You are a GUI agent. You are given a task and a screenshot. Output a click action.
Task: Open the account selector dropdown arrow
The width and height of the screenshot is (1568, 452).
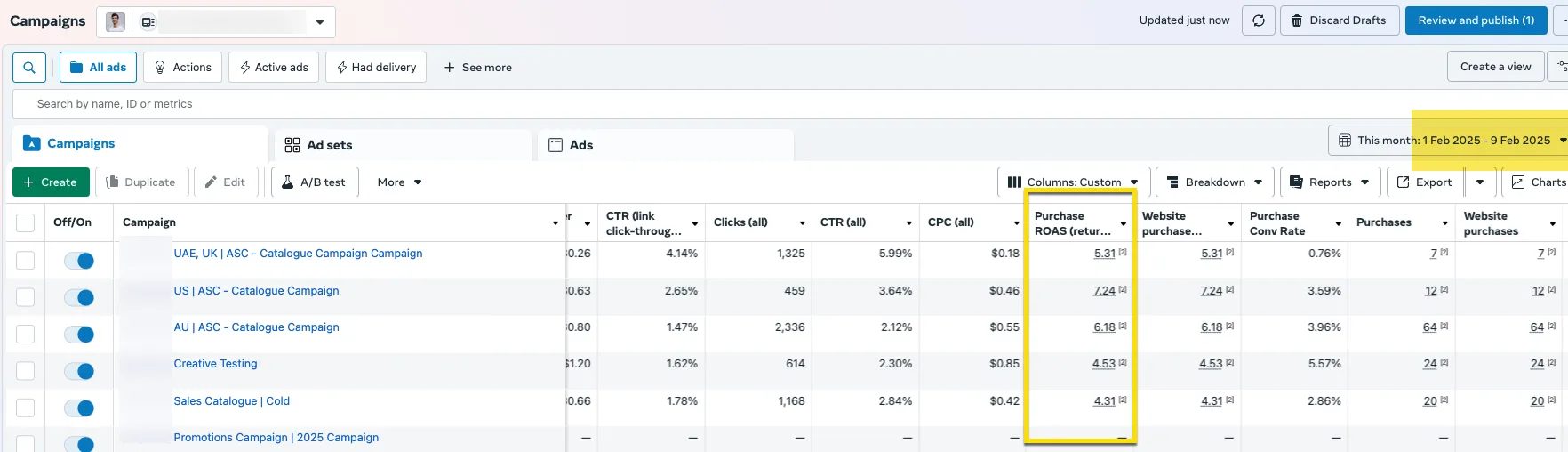pyautogui.click(x=320, y=22)
